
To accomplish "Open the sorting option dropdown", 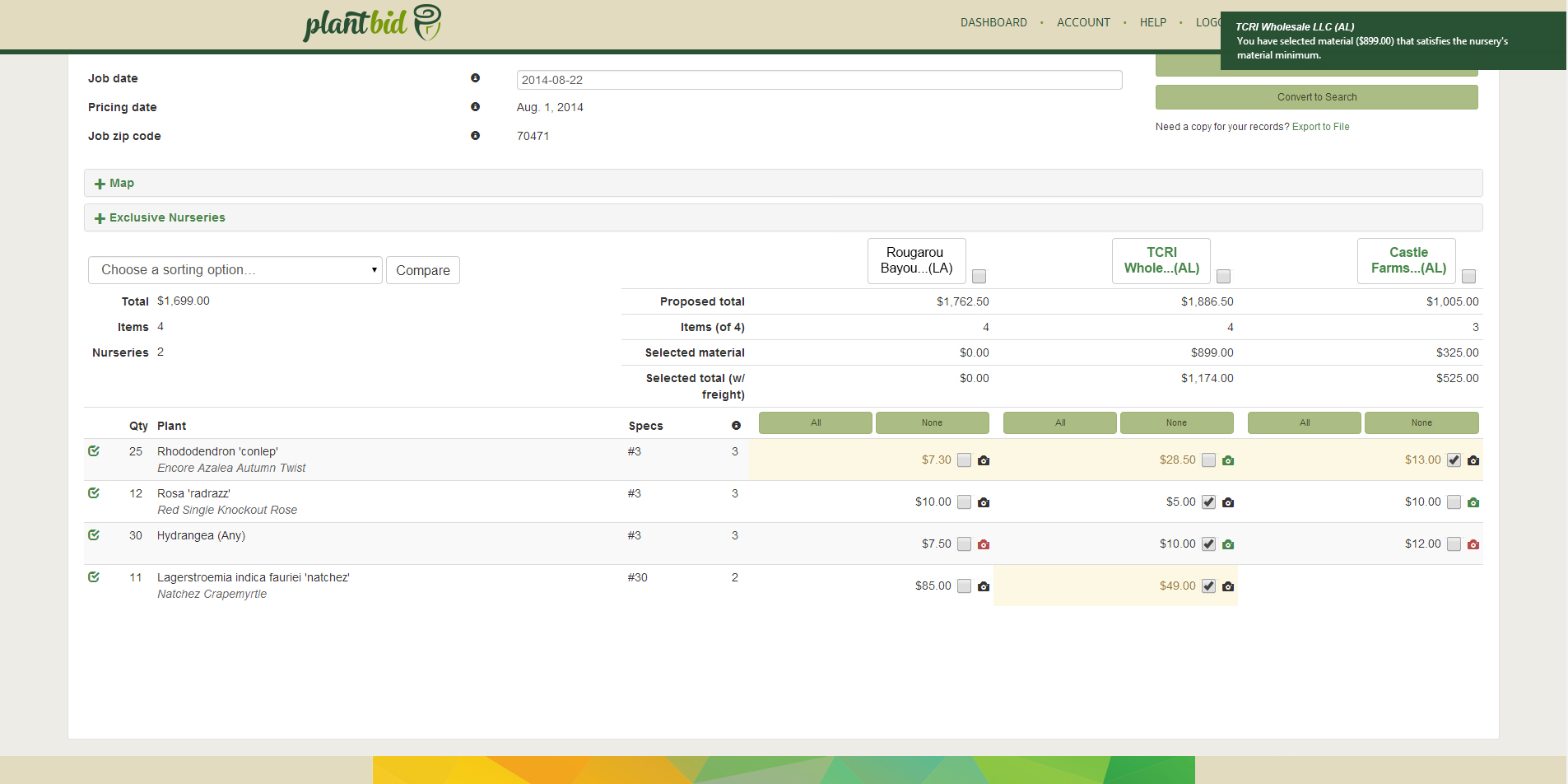I will point(235,270).
